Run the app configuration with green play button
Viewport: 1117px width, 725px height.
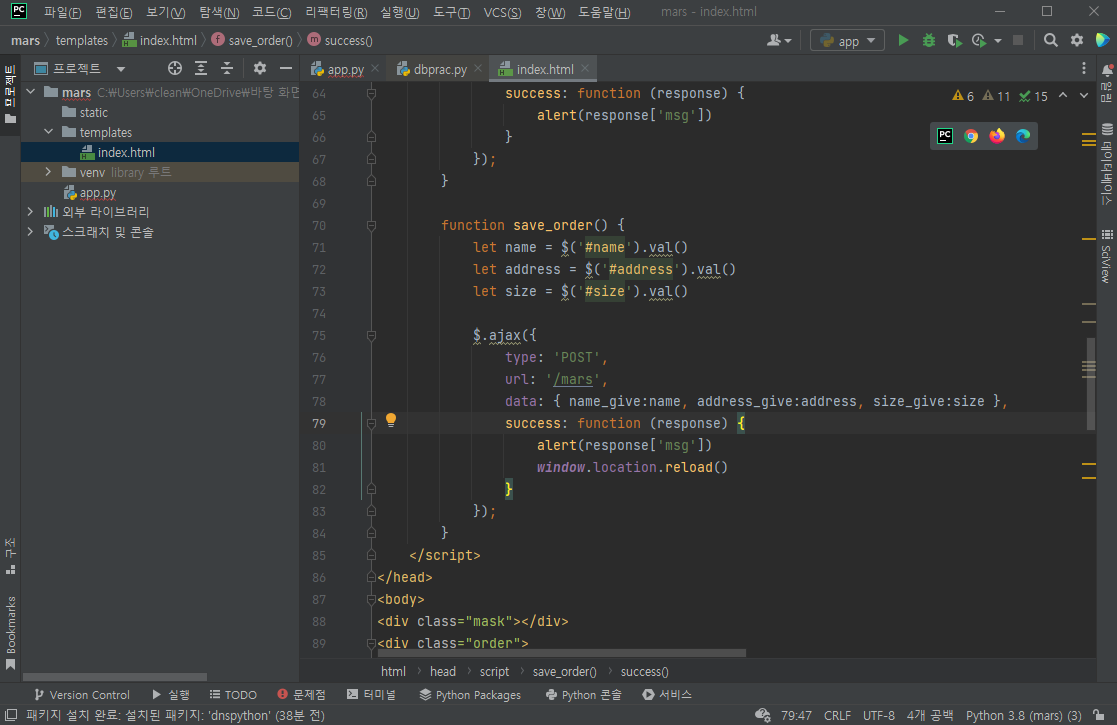click(x=903, y=41)
